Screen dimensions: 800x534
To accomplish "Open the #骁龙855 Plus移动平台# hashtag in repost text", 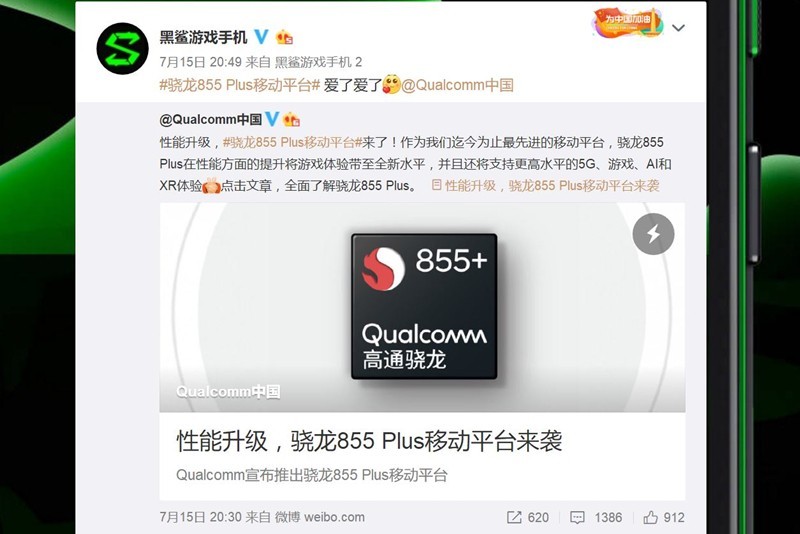I will (x=239, y=85).
